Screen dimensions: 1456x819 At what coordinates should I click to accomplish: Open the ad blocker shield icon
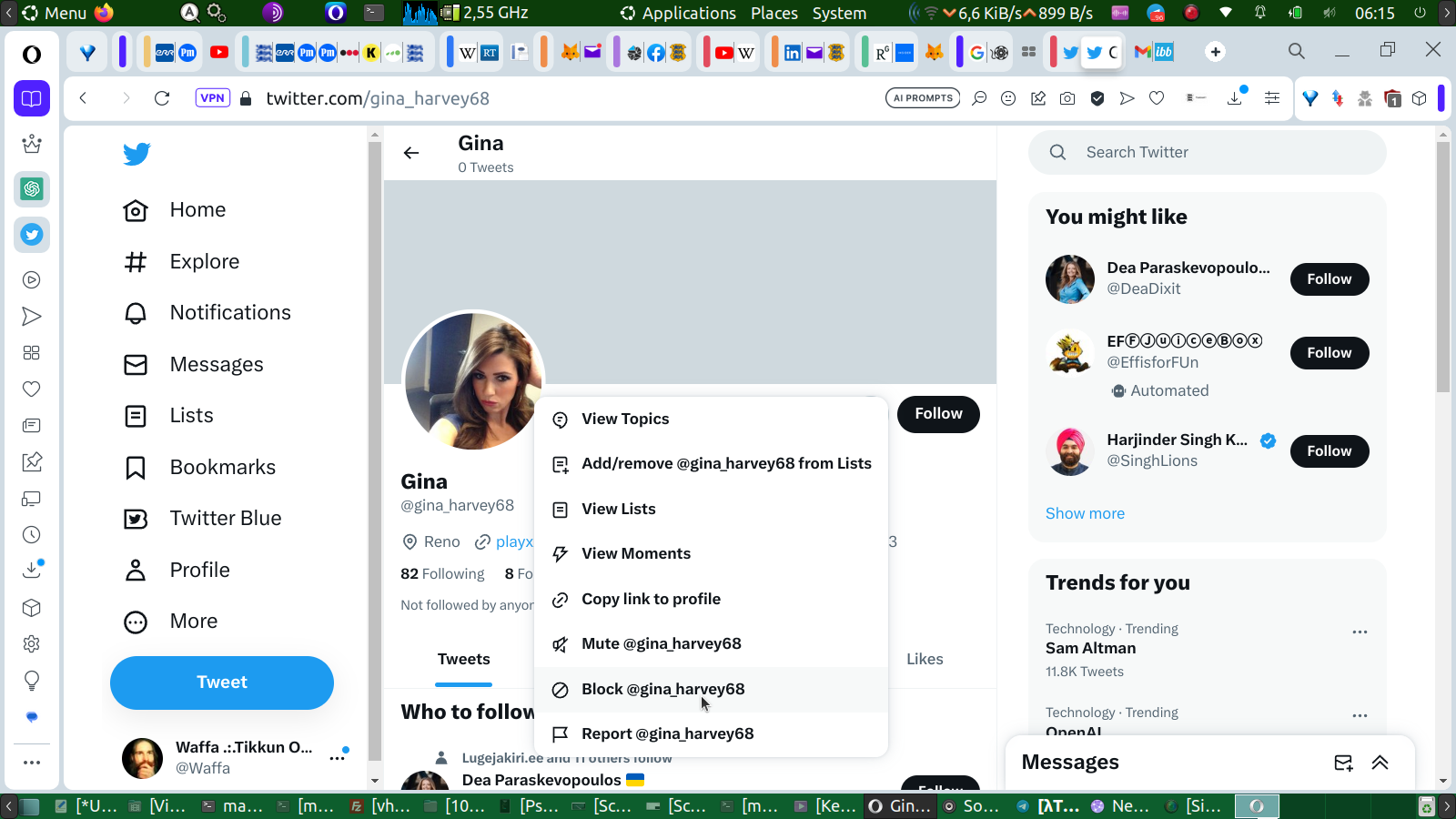1097,98
